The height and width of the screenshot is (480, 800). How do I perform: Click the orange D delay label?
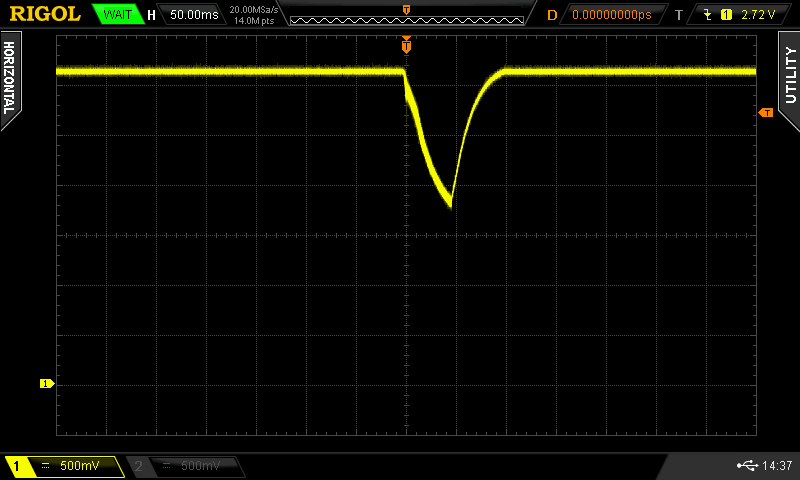(552, 15)
